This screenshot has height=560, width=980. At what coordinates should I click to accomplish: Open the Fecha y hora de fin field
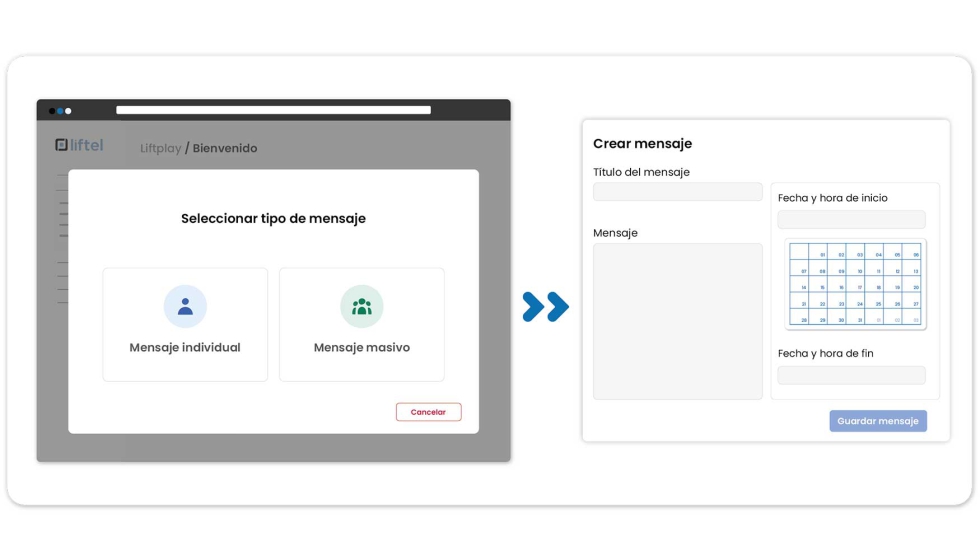[851, 375]
